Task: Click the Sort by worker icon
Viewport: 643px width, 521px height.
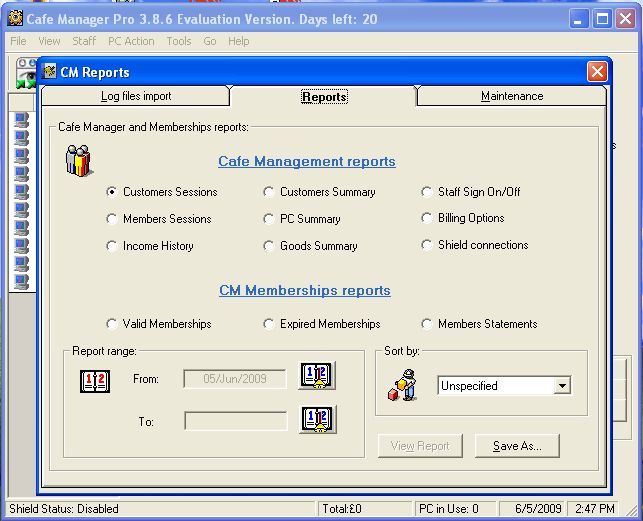Action: pyautogui.click(x=403, y=385)
